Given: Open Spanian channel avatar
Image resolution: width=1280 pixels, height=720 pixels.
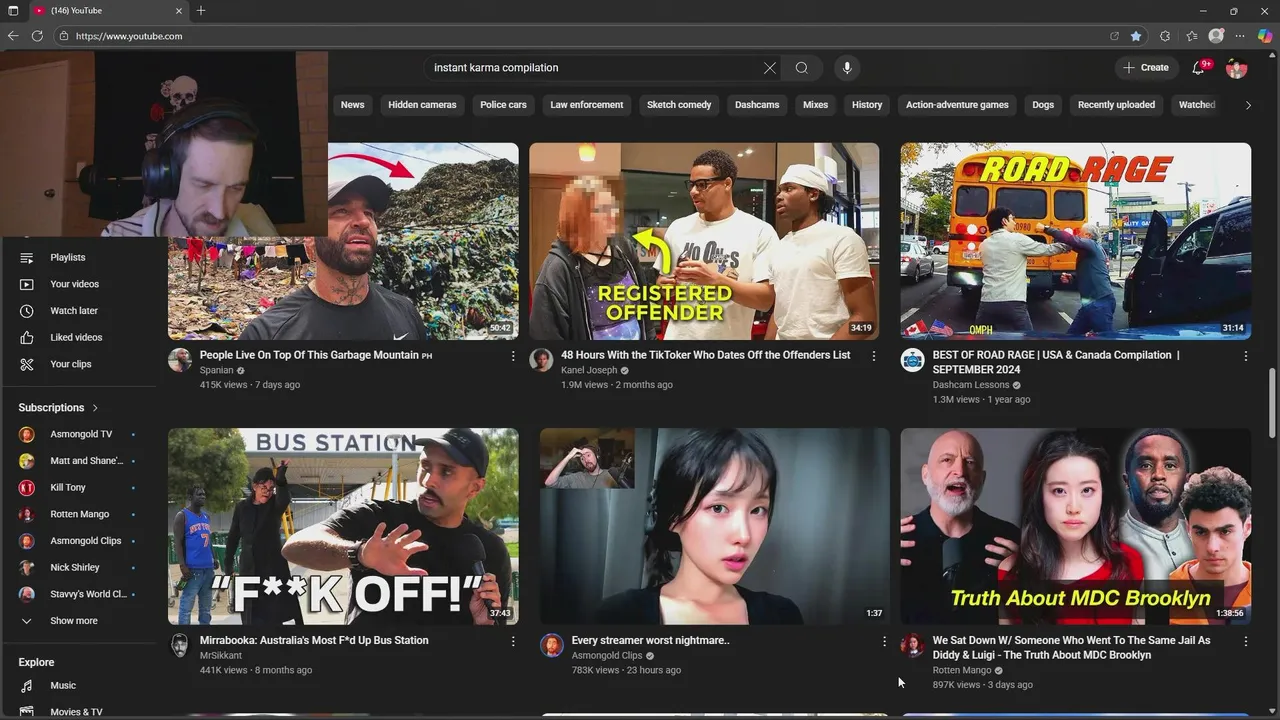Looking at the screenshot, I should (x=180, y=360).
